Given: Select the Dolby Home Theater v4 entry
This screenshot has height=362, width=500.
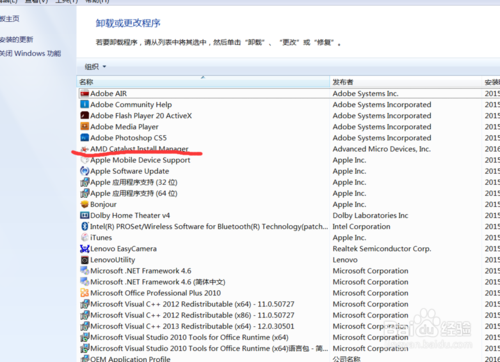Looking at the screenshot, I should 130,215.
